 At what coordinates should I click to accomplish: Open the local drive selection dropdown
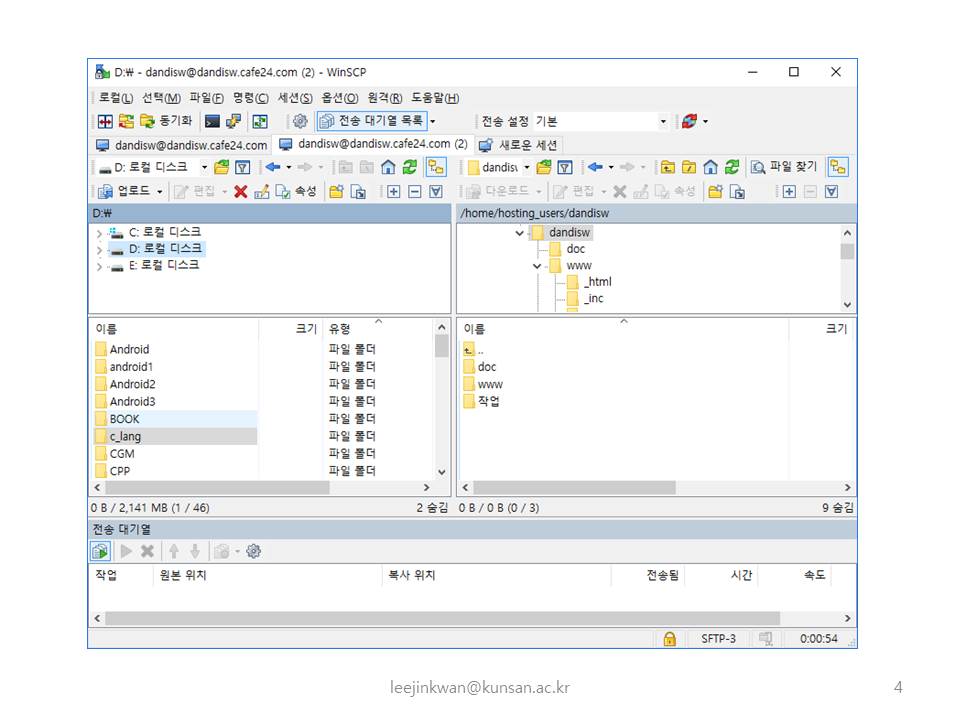(204, 168)
